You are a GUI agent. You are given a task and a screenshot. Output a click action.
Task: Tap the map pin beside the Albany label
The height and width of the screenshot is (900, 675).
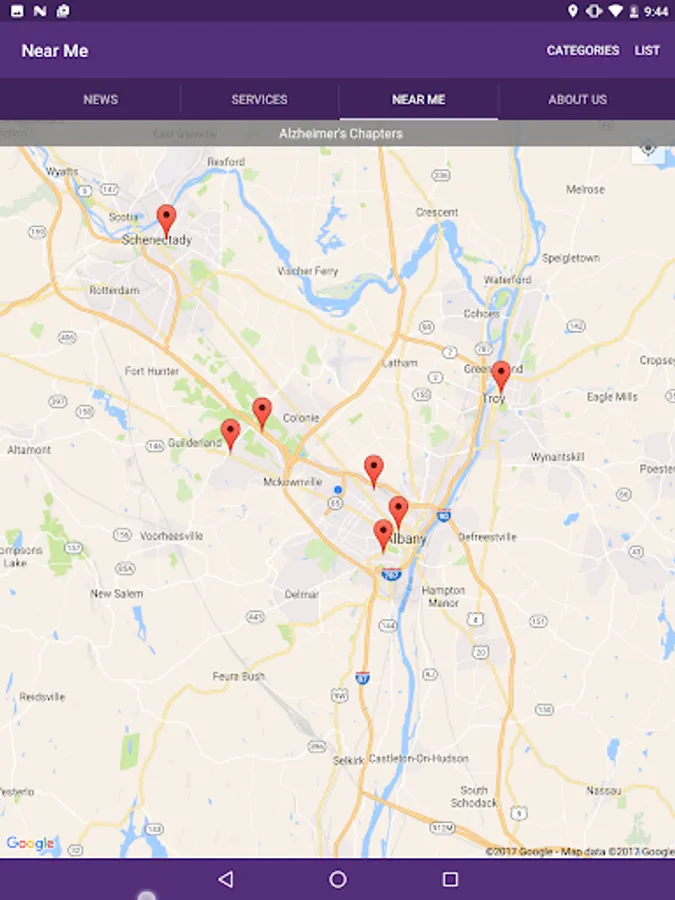pyautogui.click(x=383, y=536)
